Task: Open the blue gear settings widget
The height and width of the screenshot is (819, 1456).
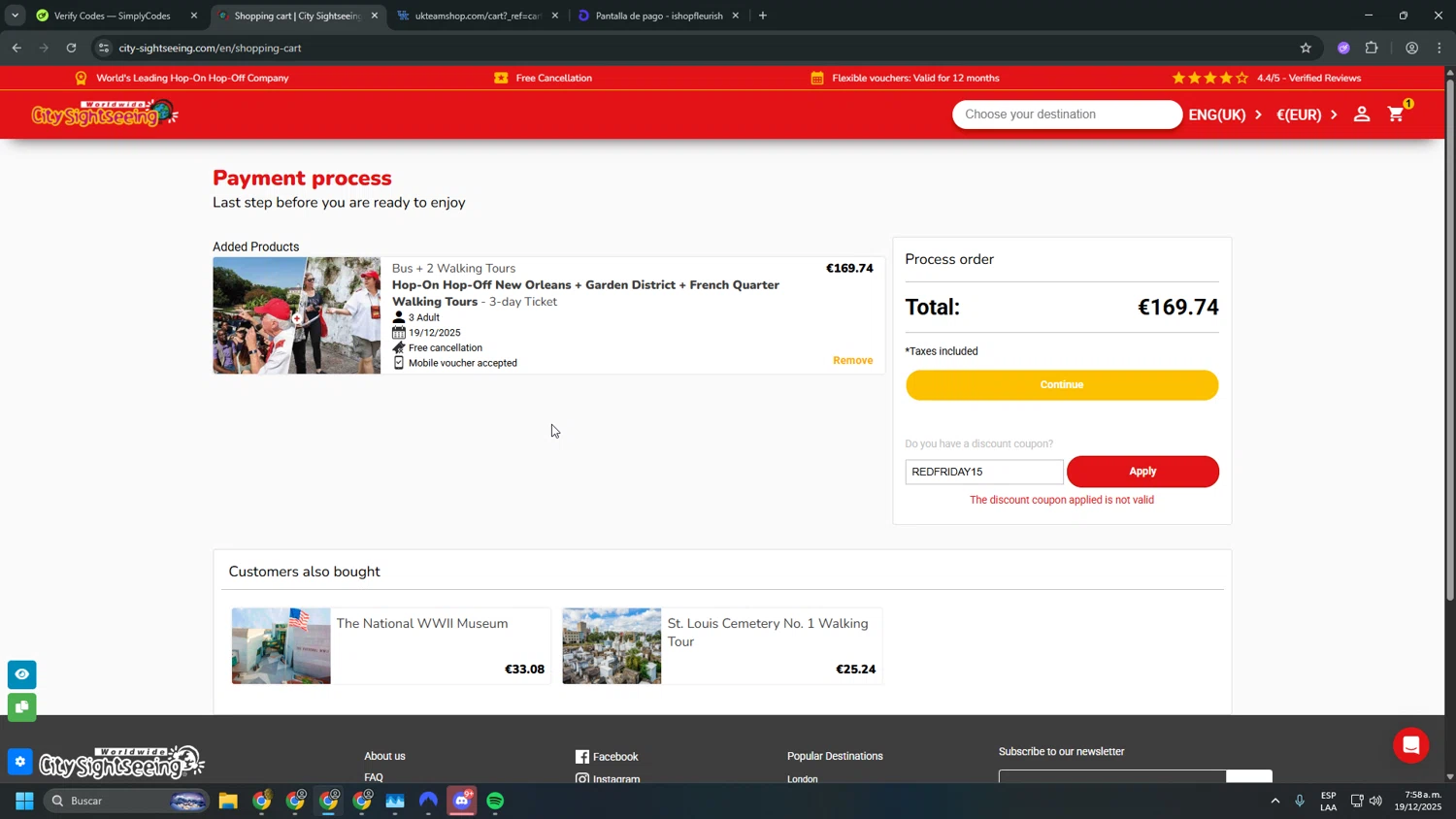Action: click(x=20, y=762)
